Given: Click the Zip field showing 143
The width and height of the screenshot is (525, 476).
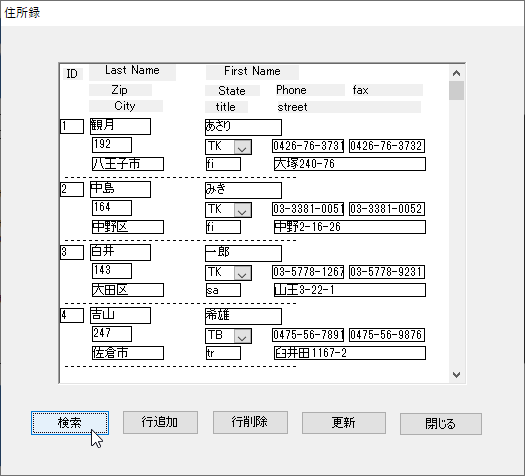Looking at the screenshot, I should click(x=112, y=270).
